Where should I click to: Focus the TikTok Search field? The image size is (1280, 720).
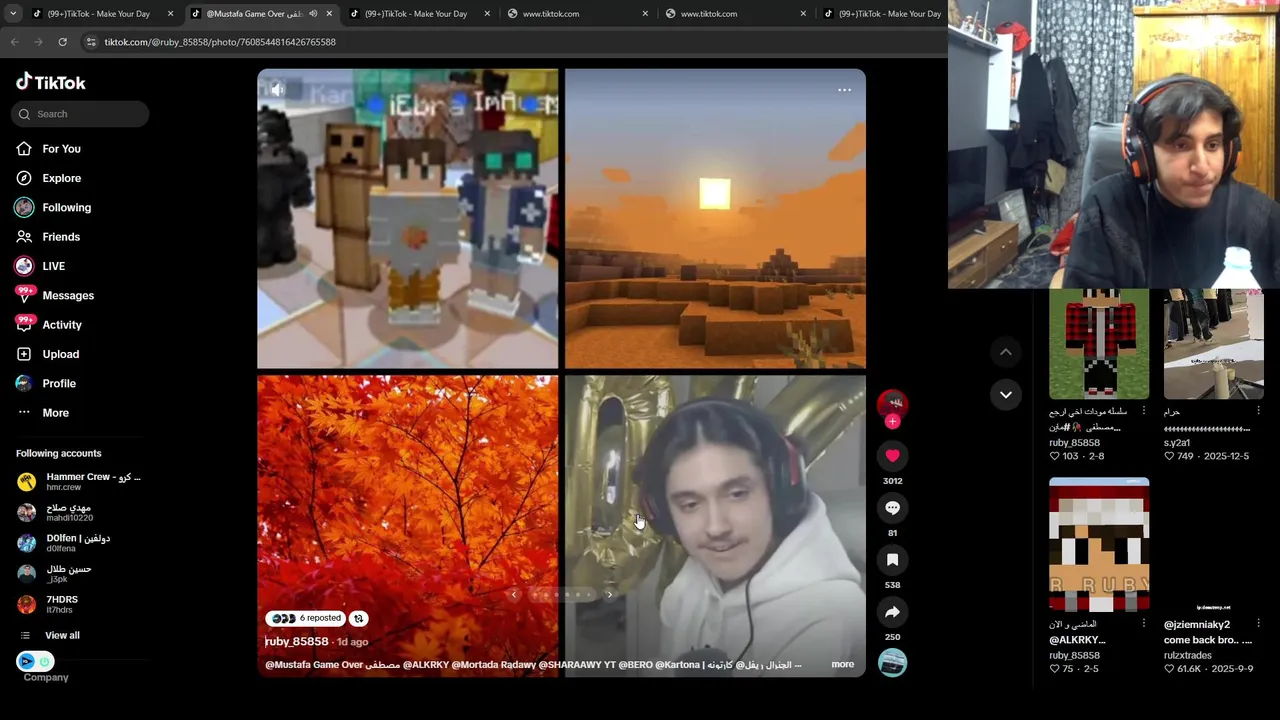81,114
